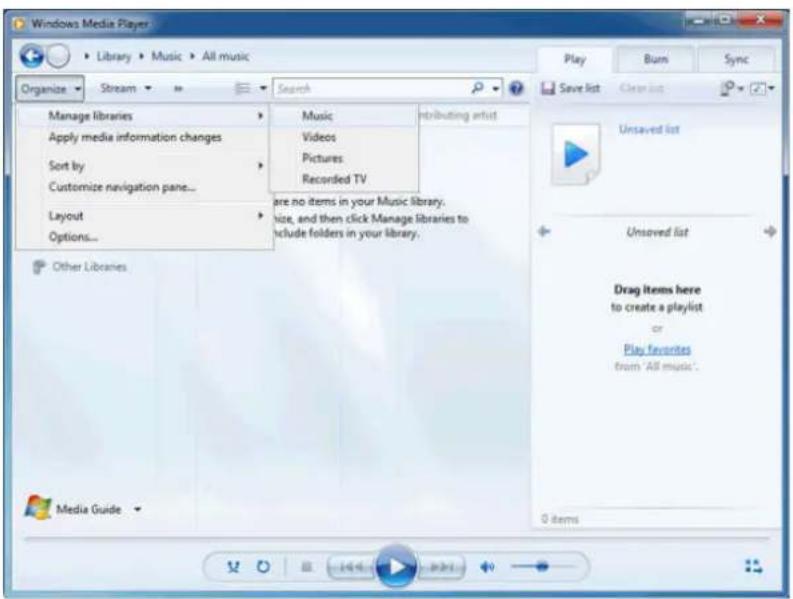Image resolution: width=793 pixels, height=599 pixels.
Task: Switch to the Burn tab
Action: (x=655, y=60)
